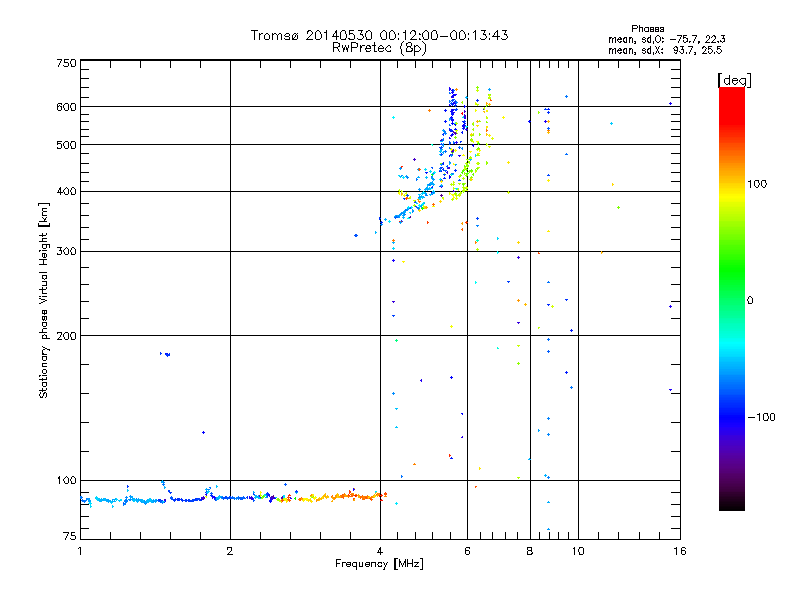Select the "RwPretec (8p)" subtitle

click(379, 48)
